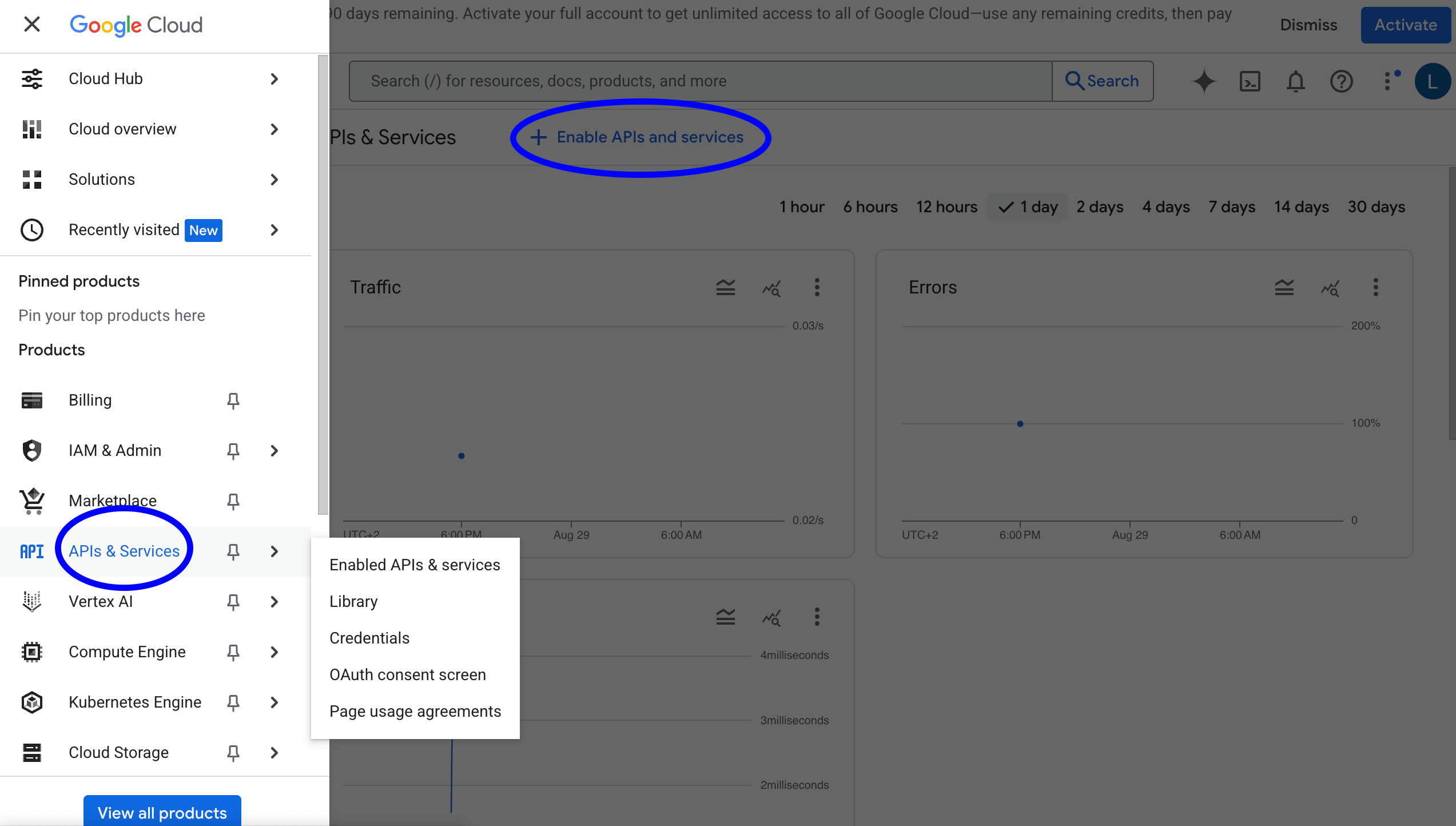Pin Billing to pinned products
1456x826 pixels.
pyautogui.click(x=233, y=400)
